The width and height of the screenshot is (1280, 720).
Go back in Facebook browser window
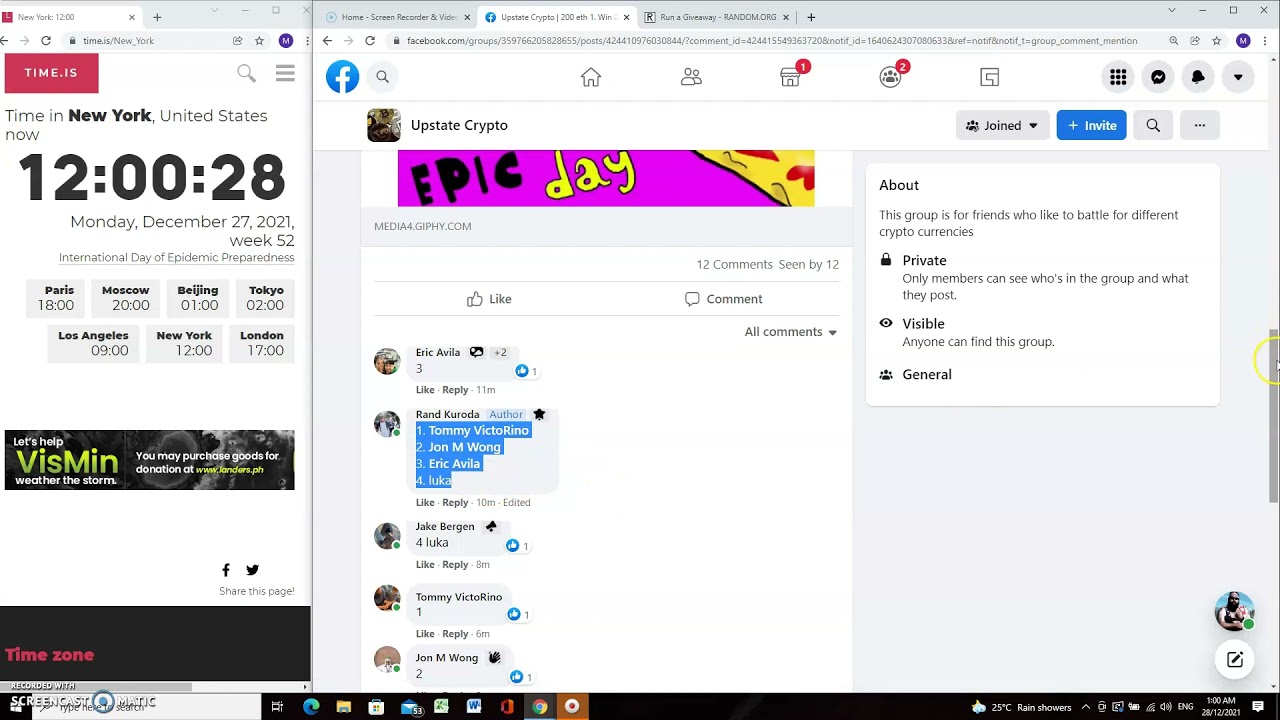327,41
